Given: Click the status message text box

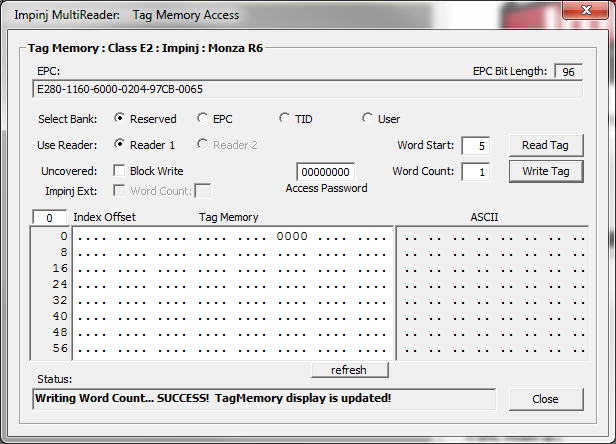Looking at the screenshot, I should point(264,398).
